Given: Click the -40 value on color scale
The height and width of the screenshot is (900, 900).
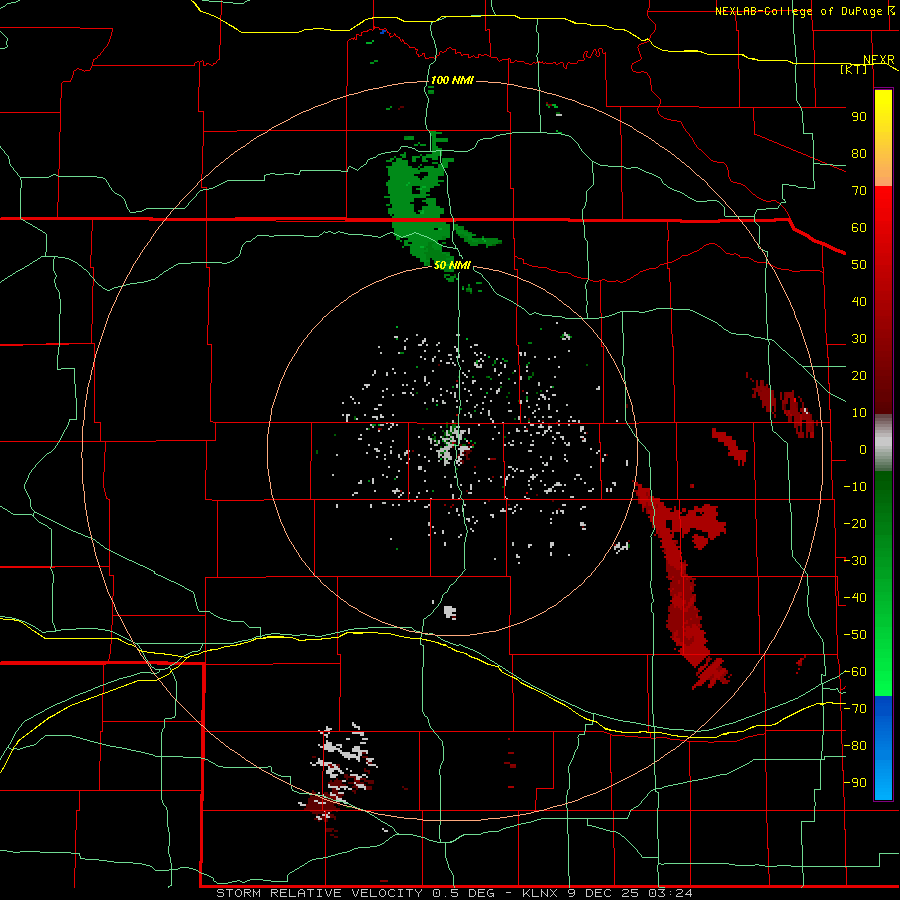Looking at the screenshot, I should [x=855, y=598].
